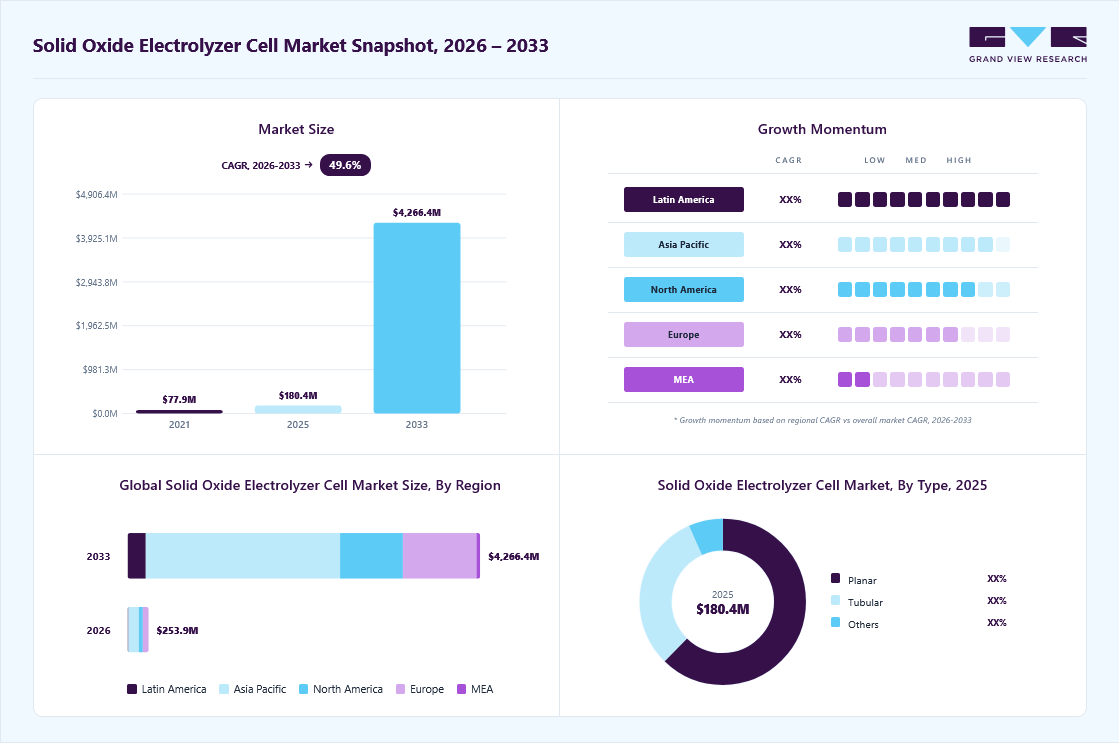Click the Others donut segment
The width and height of the screenshot is (1120, 743).
[709, 536]
